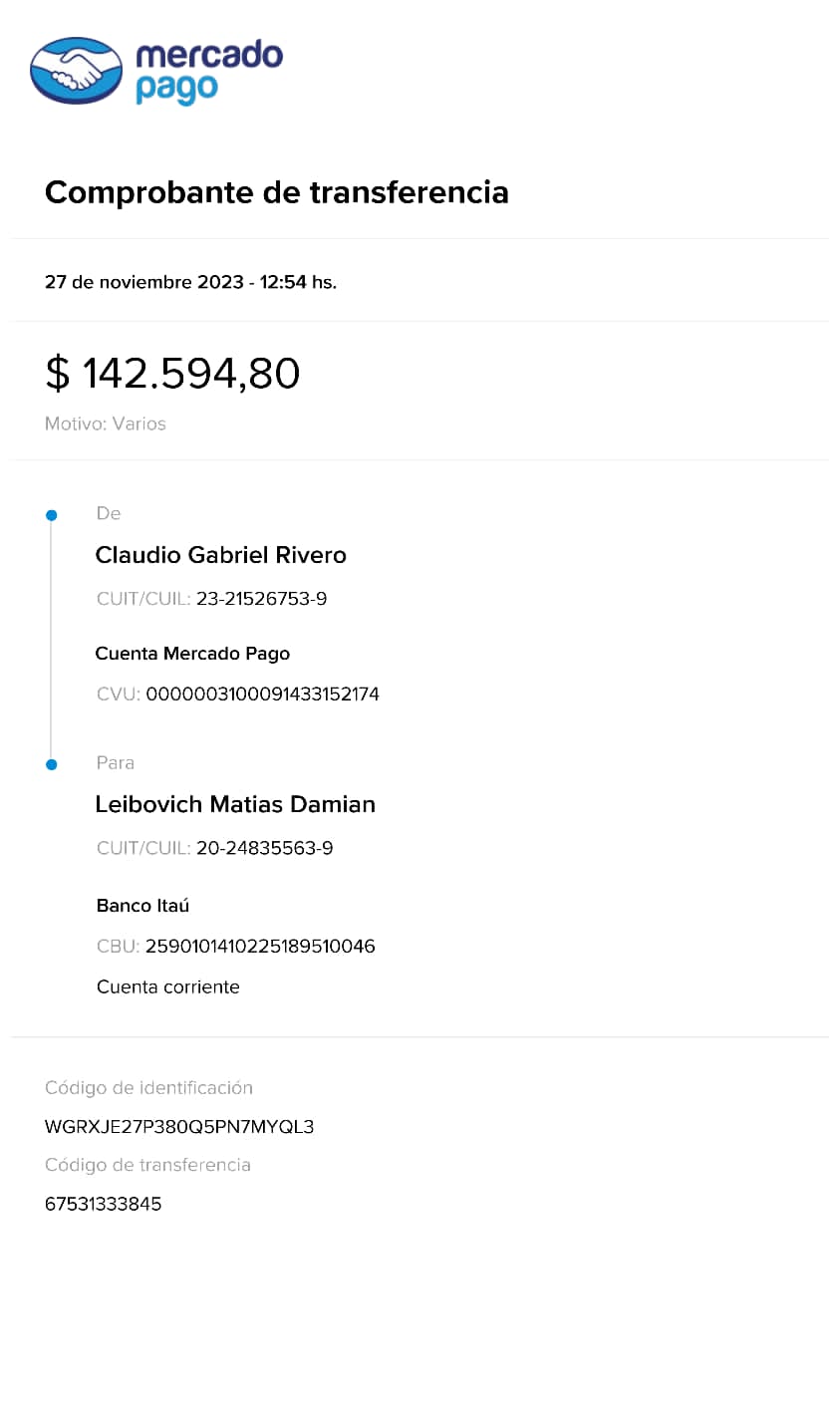Image resolution: width=840 pixels, height=1401 pixels.
Task: Click the "Código de transferencia" label
Action: pyautogui.click(x=147, y=1165)
